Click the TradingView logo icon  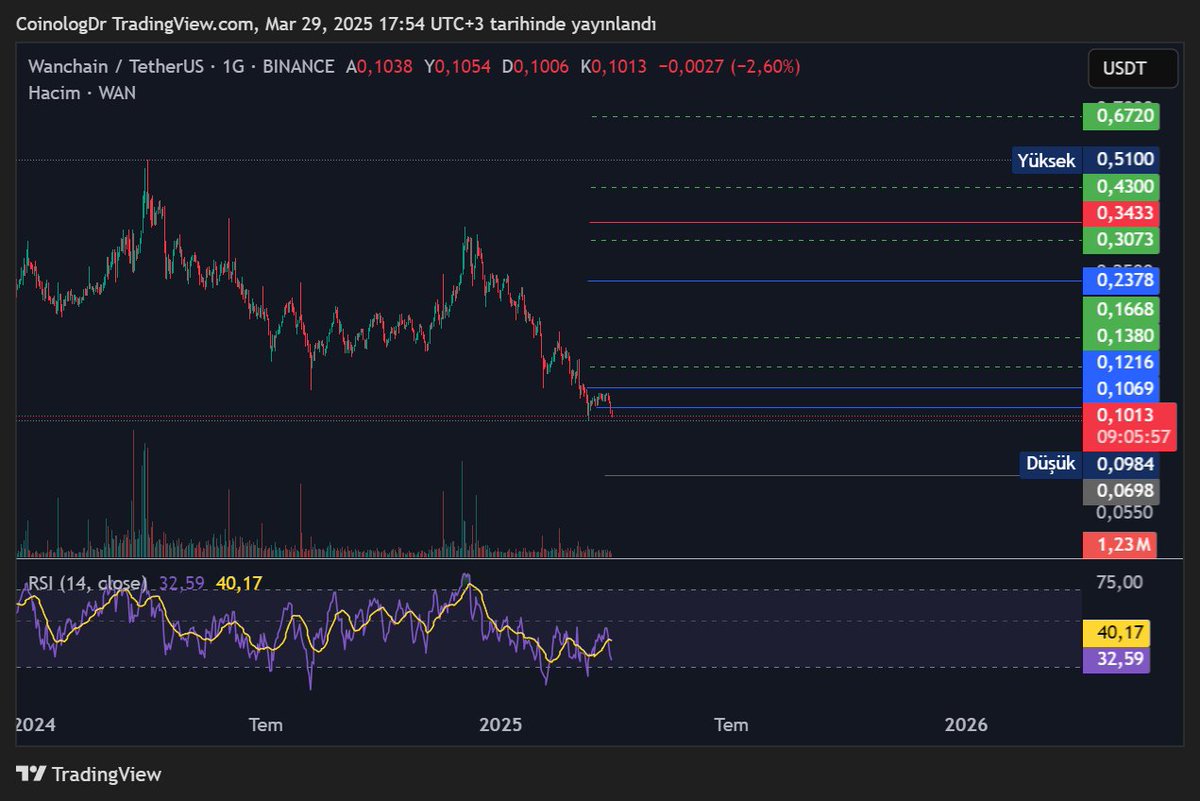click(x=31, y=774)
